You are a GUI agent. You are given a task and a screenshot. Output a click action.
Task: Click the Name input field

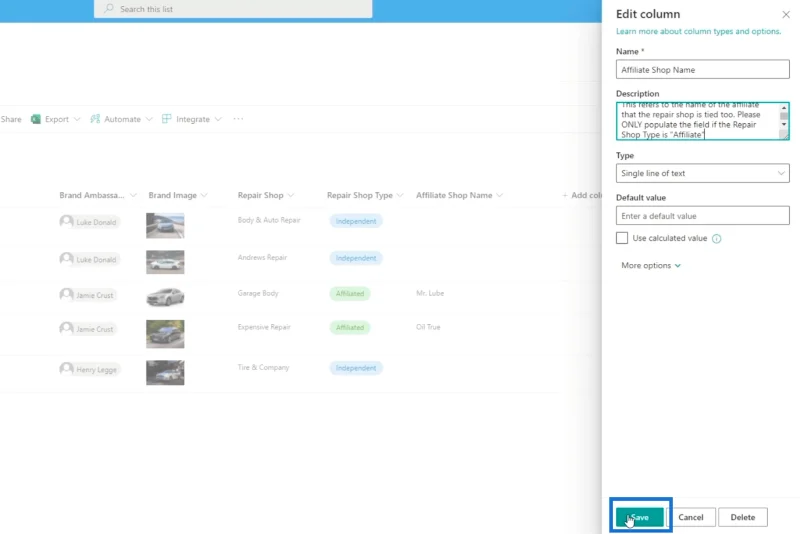702,69
